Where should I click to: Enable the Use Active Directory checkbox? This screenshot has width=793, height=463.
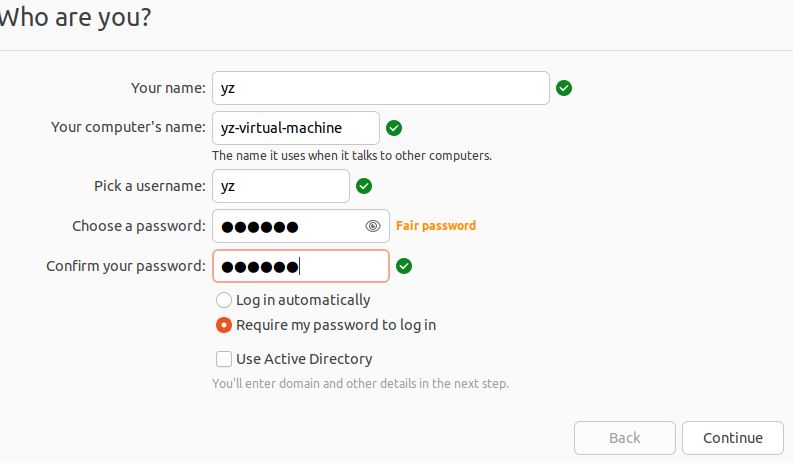click(x=224, y=359)
